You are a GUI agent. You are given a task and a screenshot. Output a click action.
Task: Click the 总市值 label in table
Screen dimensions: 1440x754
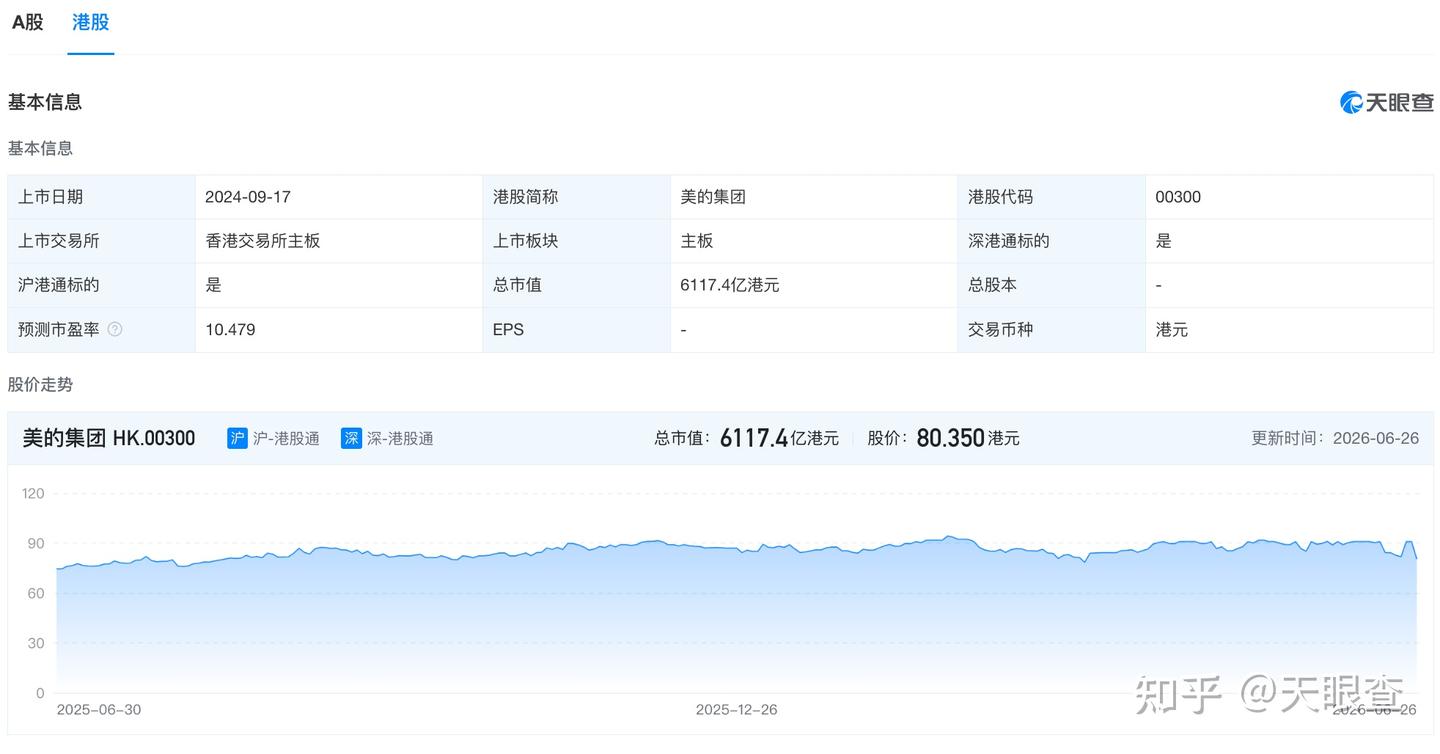click(x=518, y=285)
